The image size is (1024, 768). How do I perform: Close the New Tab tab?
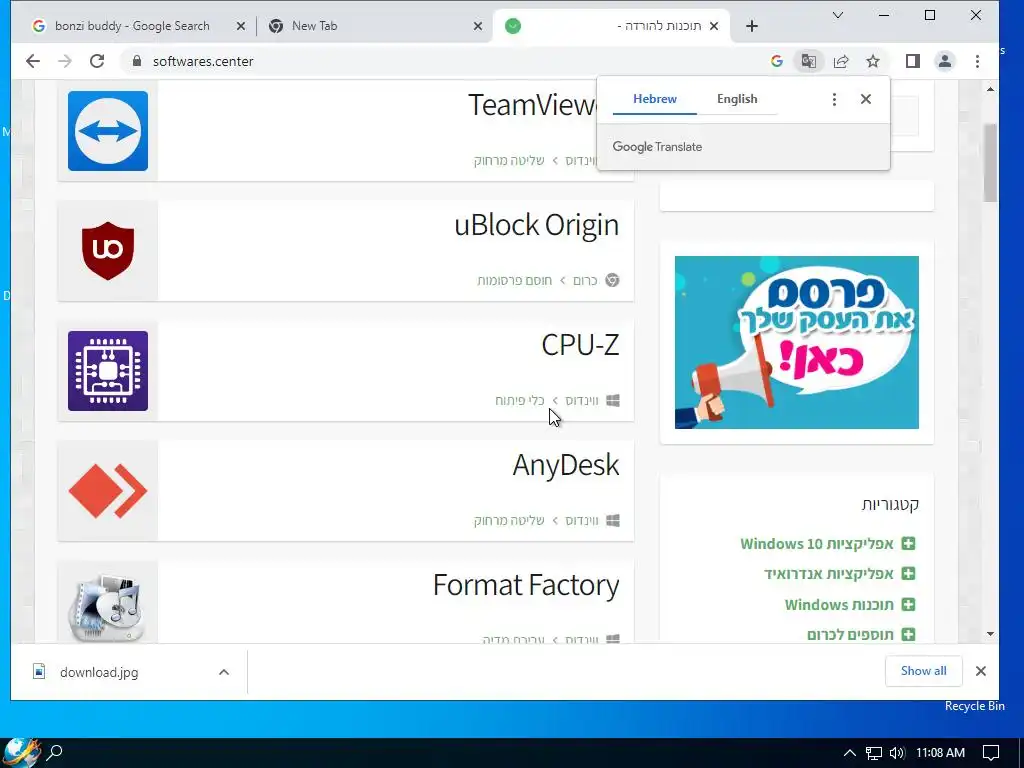coord(478,26)
